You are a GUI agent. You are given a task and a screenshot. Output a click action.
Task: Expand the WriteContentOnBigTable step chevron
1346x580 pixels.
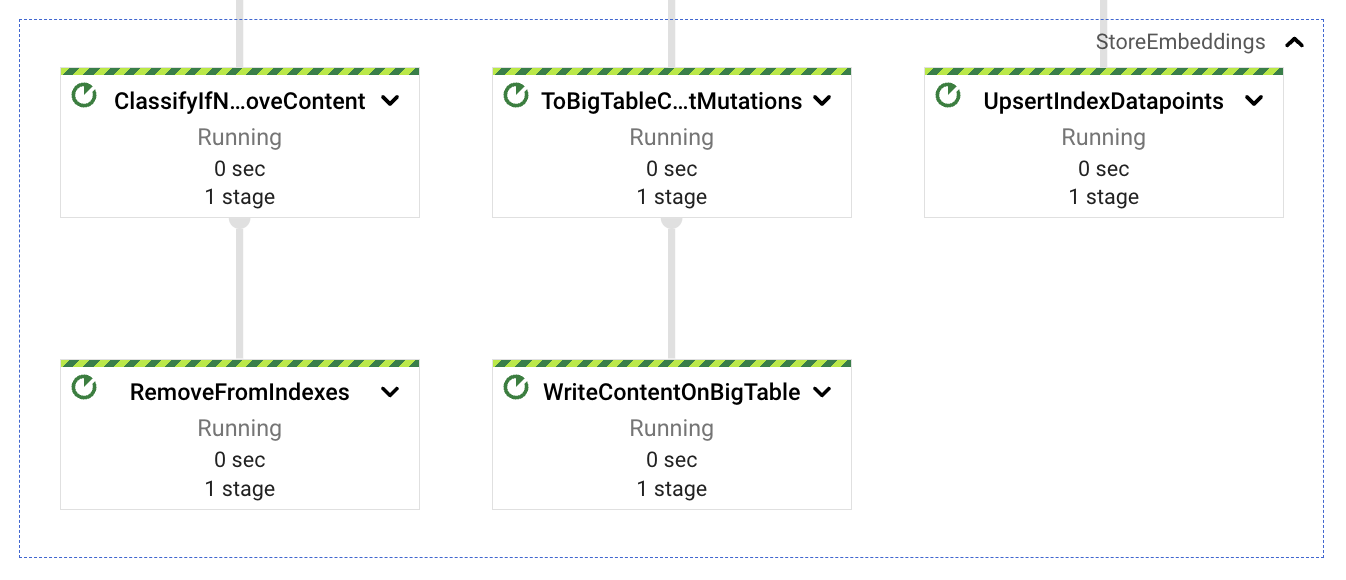pyautogui.click(x=822, y=392)
